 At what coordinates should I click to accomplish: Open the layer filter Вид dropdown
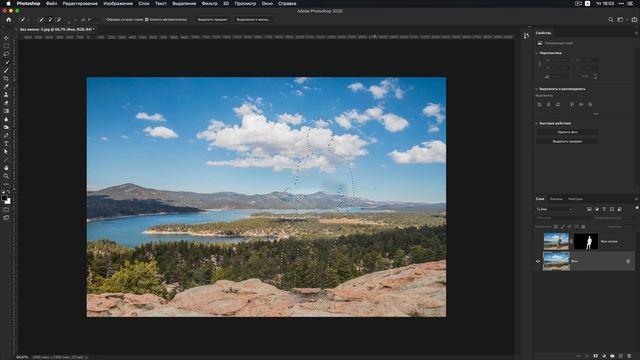pyautogui.click(x=555, y=209)
